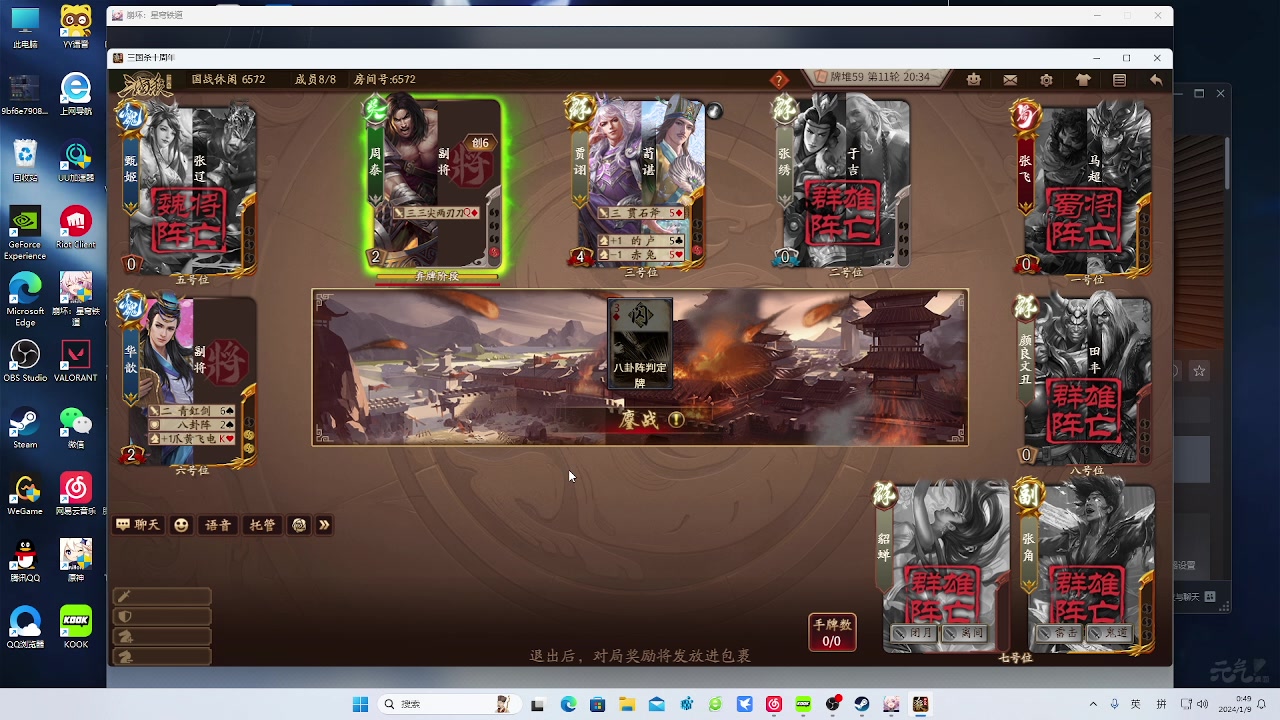Click the 闭月 skill button
The height and width of the screenshot is (720, 1280).
(912, 633)
